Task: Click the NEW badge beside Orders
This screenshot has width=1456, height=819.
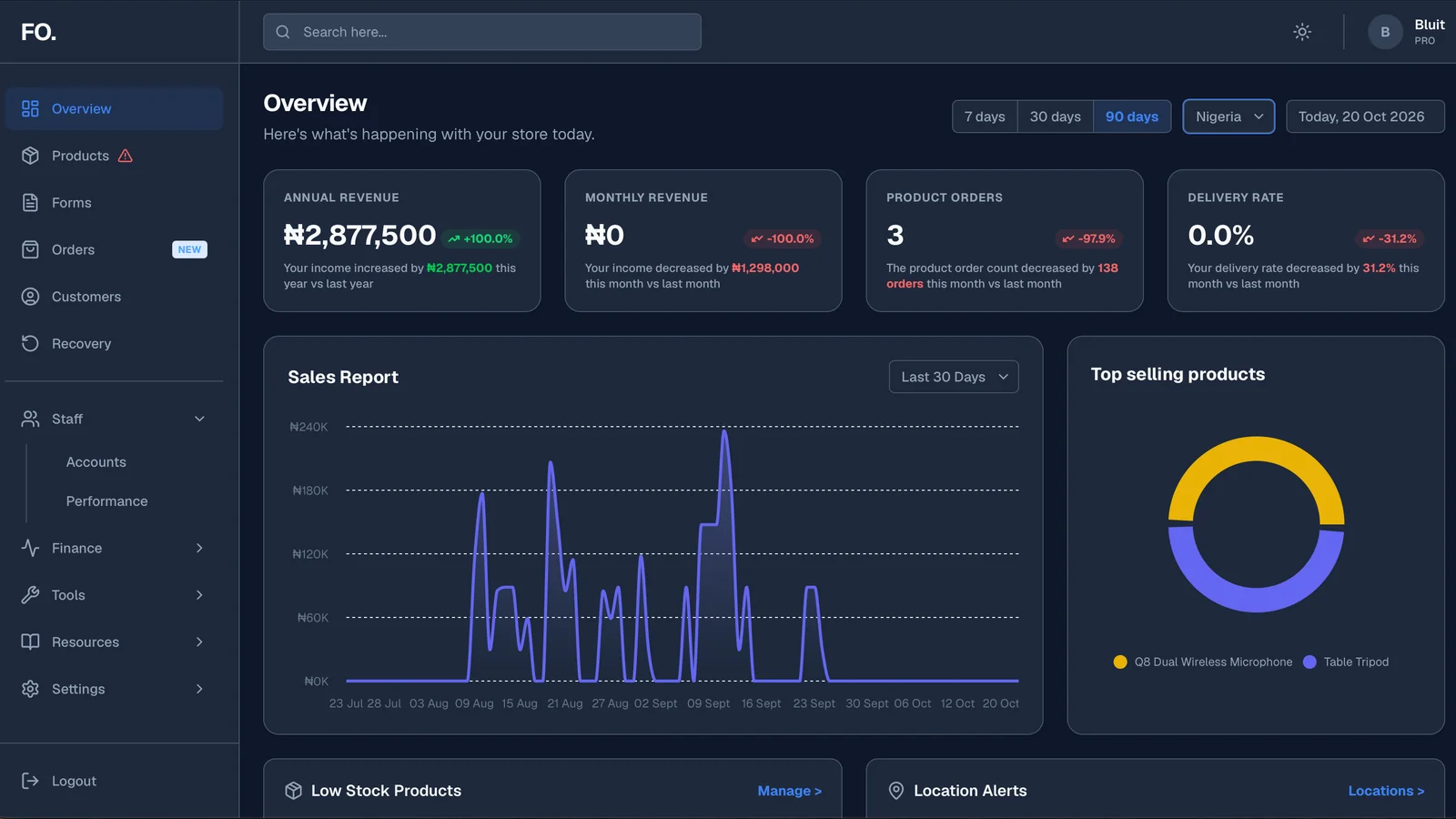Action: pos(189,249)
